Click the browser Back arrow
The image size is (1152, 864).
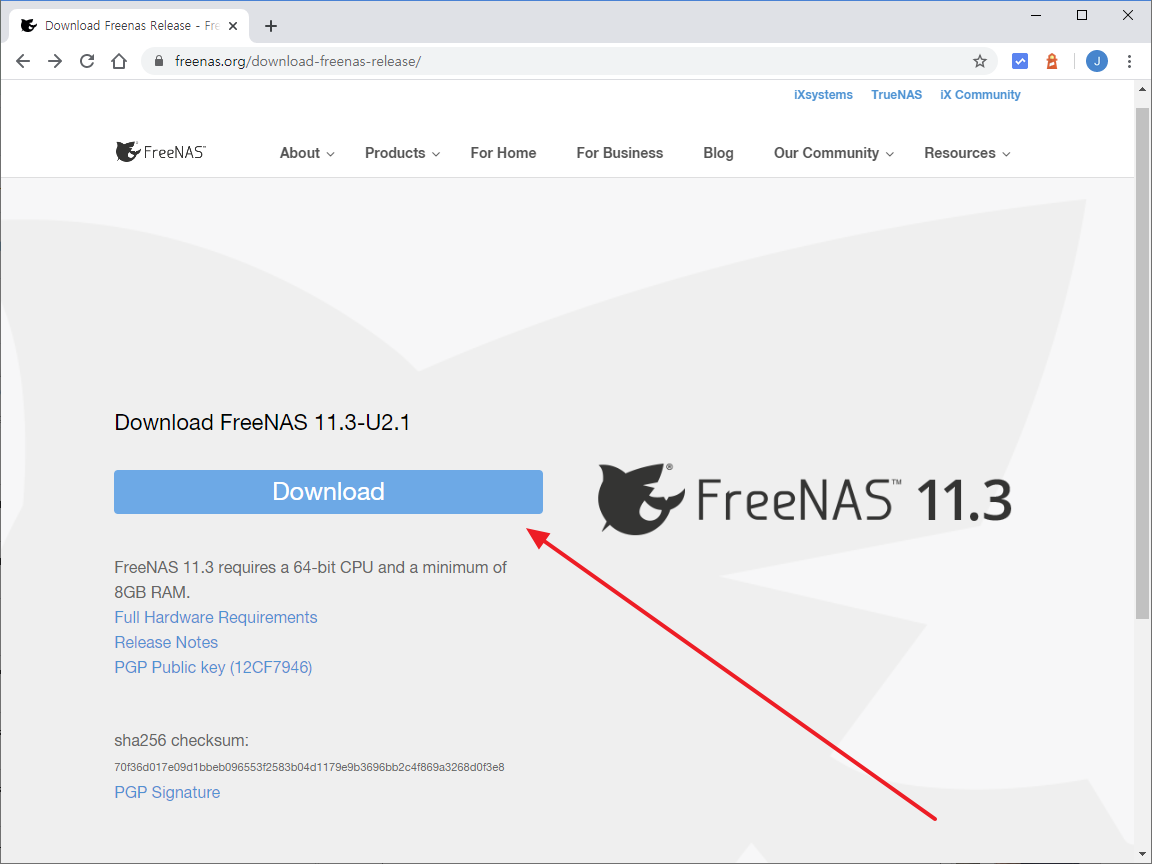click(x=23, y=61)
